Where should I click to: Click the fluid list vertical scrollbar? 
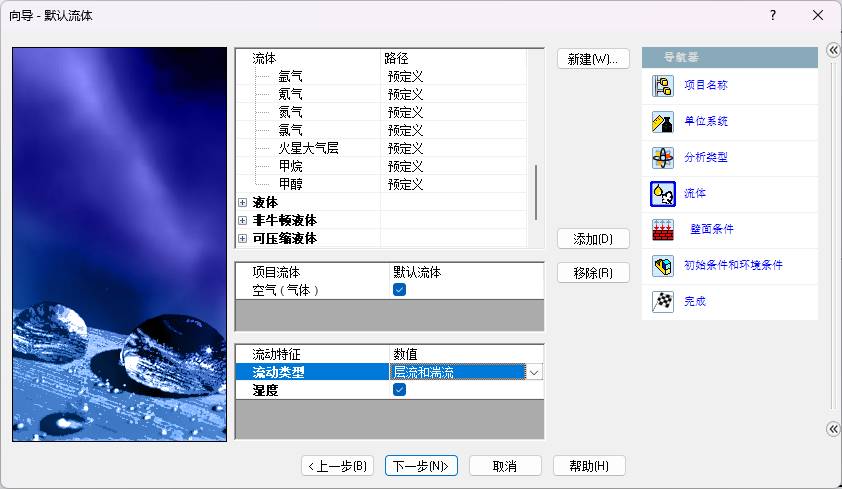click(x=537, y=192)
